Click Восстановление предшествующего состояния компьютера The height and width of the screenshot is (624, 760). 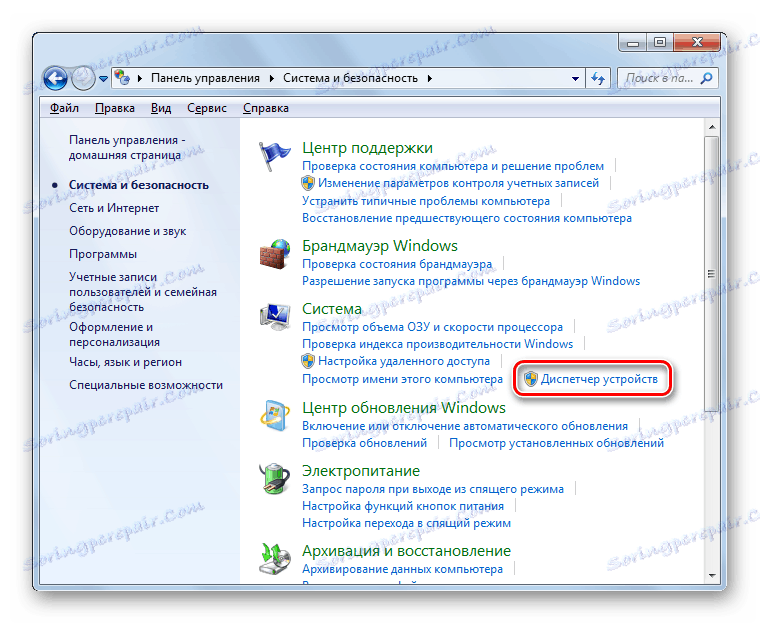coord(467,218)
